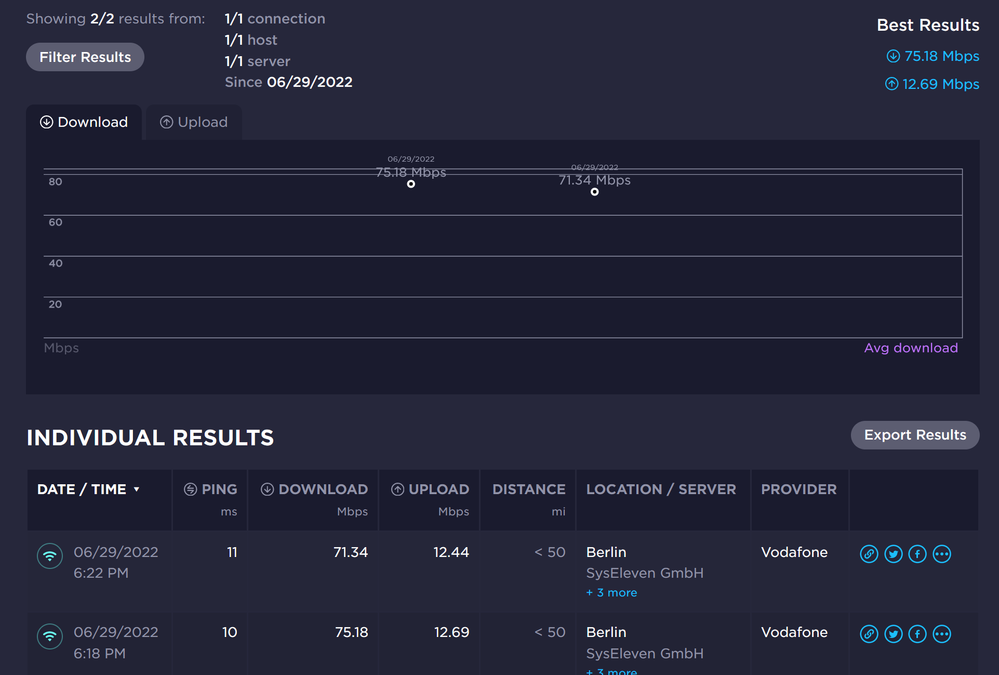999x675 pixels.
Task: Click upload value 12.44 in table
Action: coord(451,553)
